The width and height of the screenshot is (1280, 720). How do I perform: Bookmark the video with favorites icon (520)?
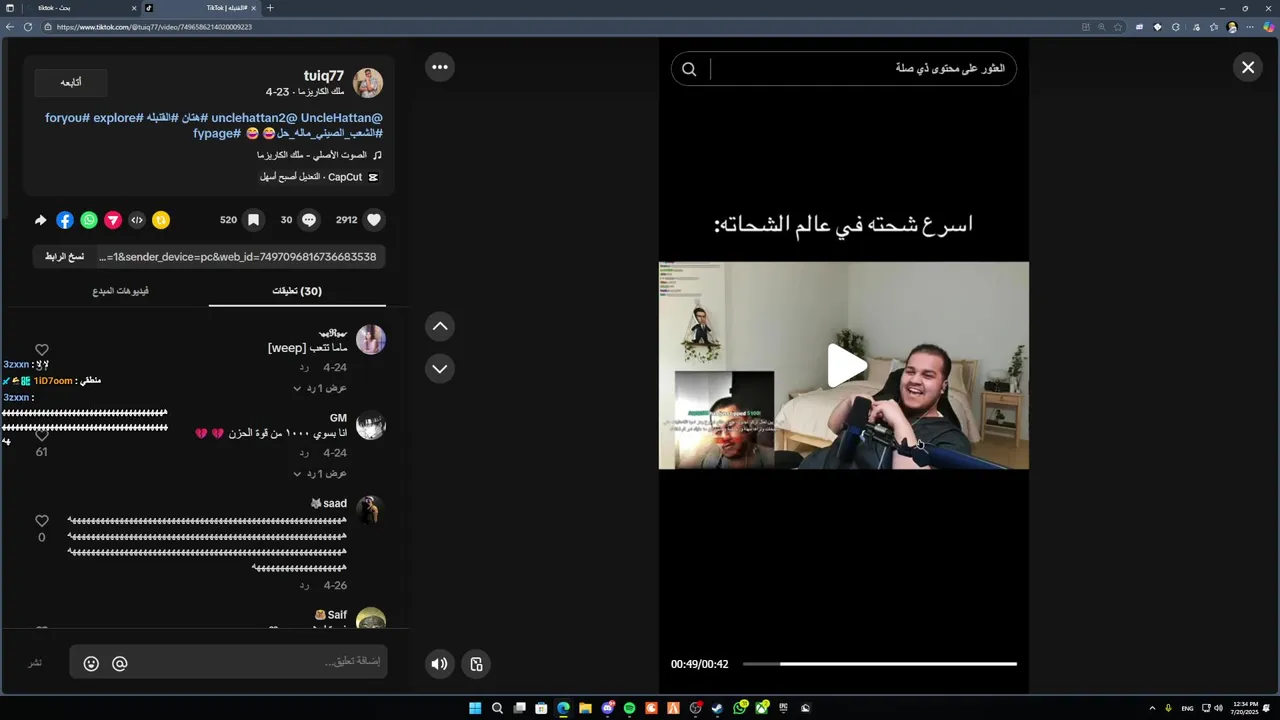click(x=253, y=220)
